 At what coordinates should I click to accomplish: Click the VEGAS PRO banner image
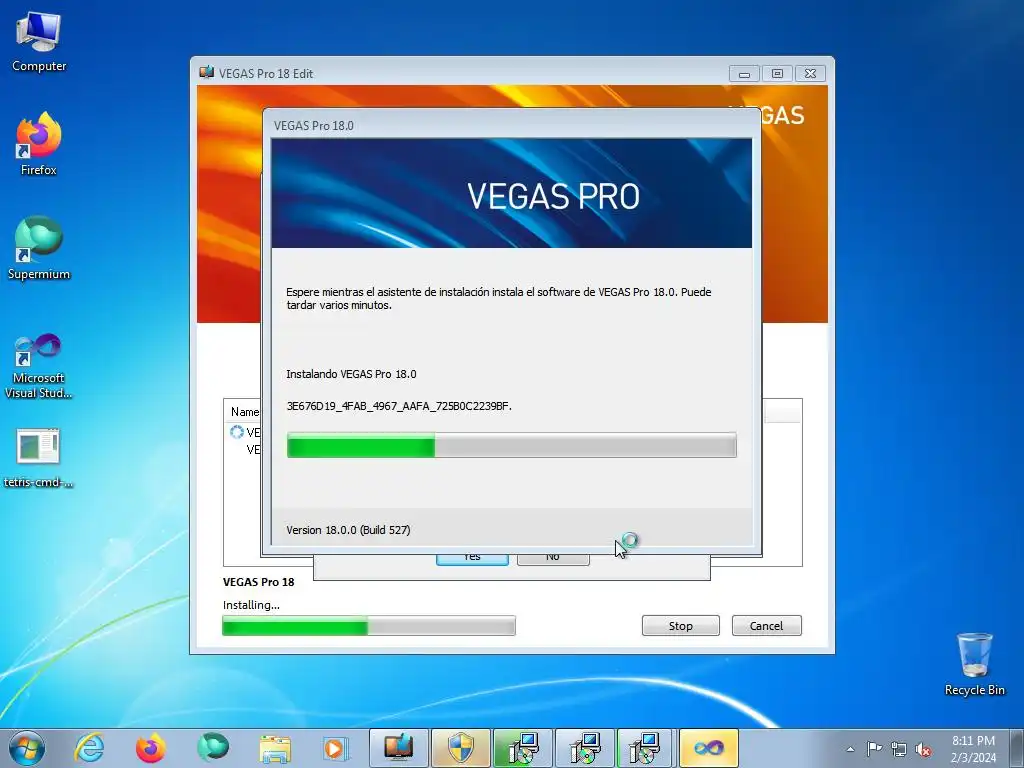511,193
